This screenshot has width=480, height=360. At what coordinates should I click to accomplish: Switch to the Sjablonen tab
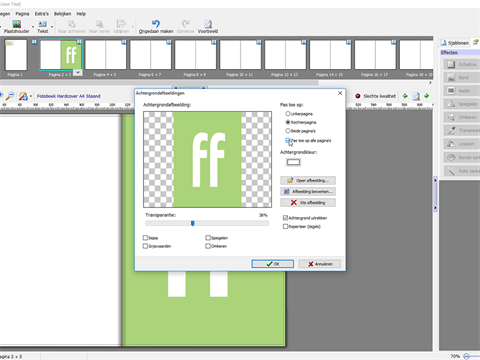[x=455, y=43]
